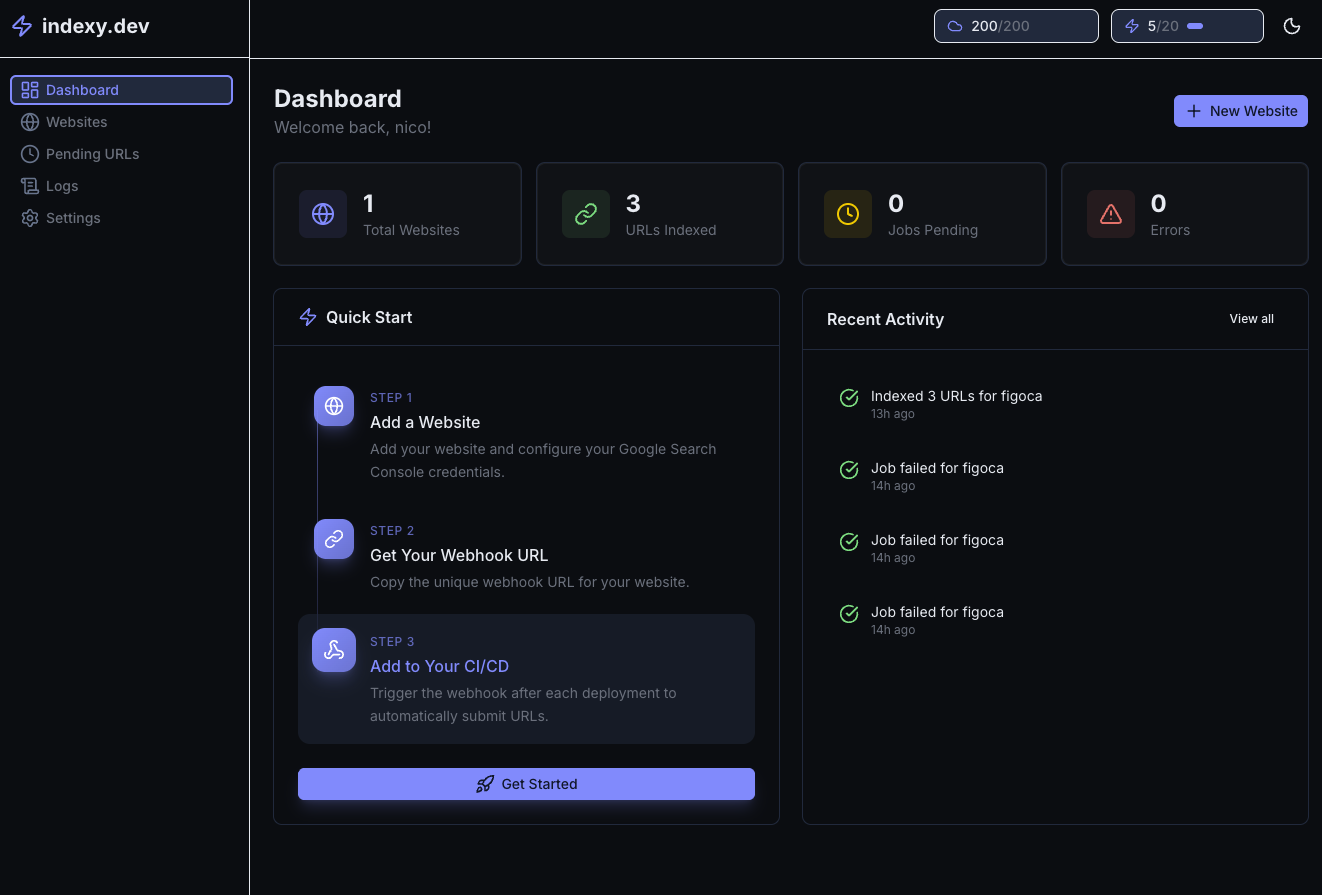
Task: Click the 200/200 cloud usage badge
Action: [x=1016, y=26]
